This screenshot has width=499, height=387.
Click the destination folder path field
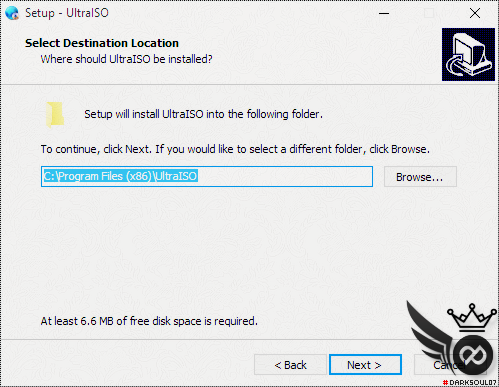pyautogui.click(x=207, y=176)
